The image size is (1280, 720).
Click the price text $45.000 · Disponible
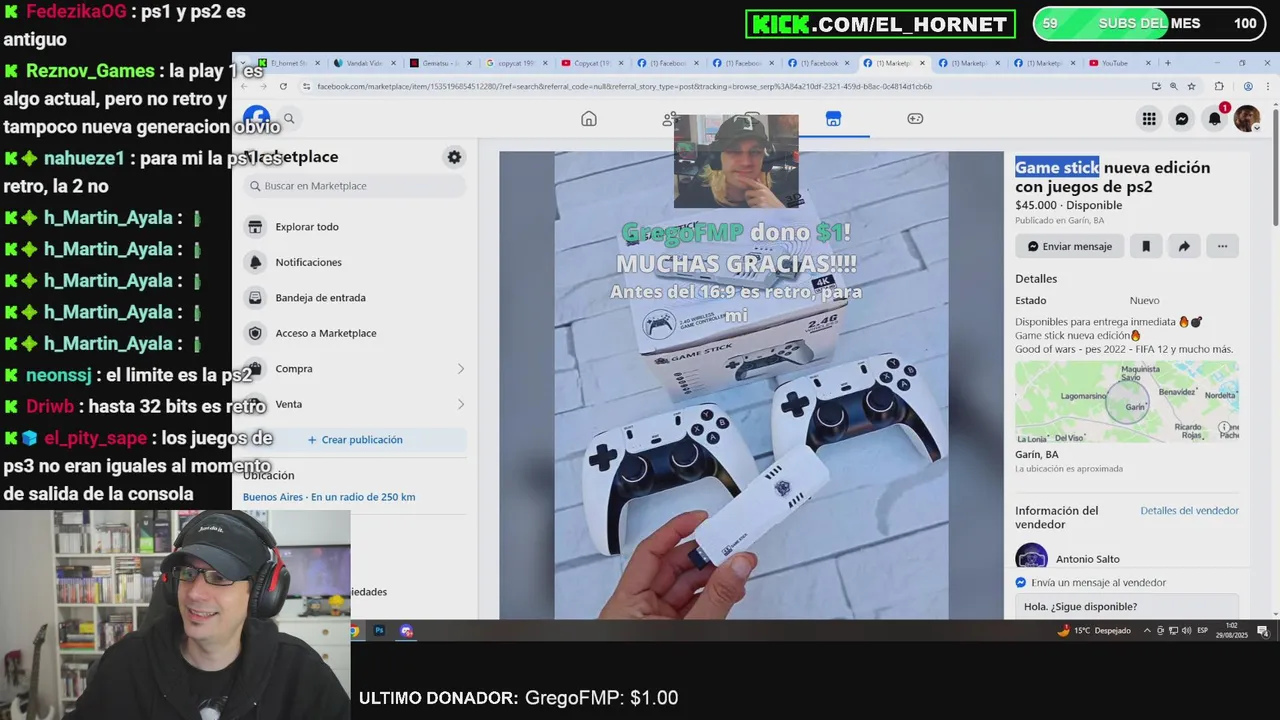click(x=1068, y=205)
